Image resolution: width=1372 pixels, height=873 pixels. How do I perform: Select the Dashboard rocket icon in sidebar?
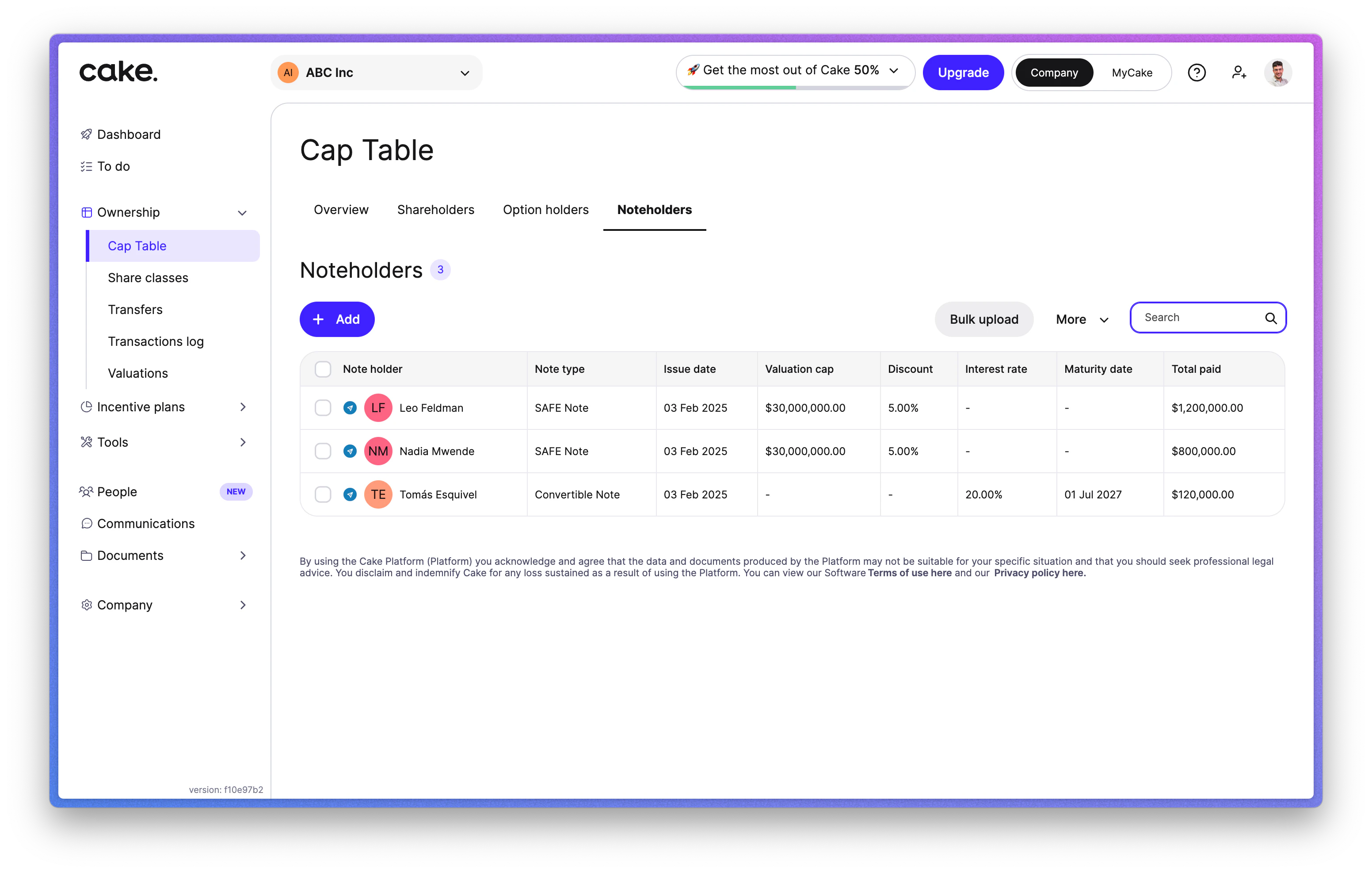click(87, 134)
